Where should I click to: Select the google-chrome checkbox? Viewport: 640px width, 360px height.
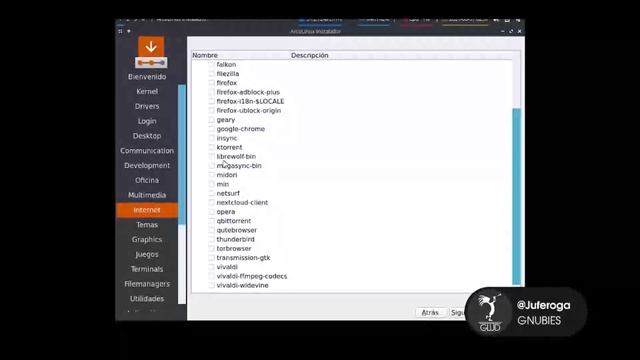[x=211, y=129]
